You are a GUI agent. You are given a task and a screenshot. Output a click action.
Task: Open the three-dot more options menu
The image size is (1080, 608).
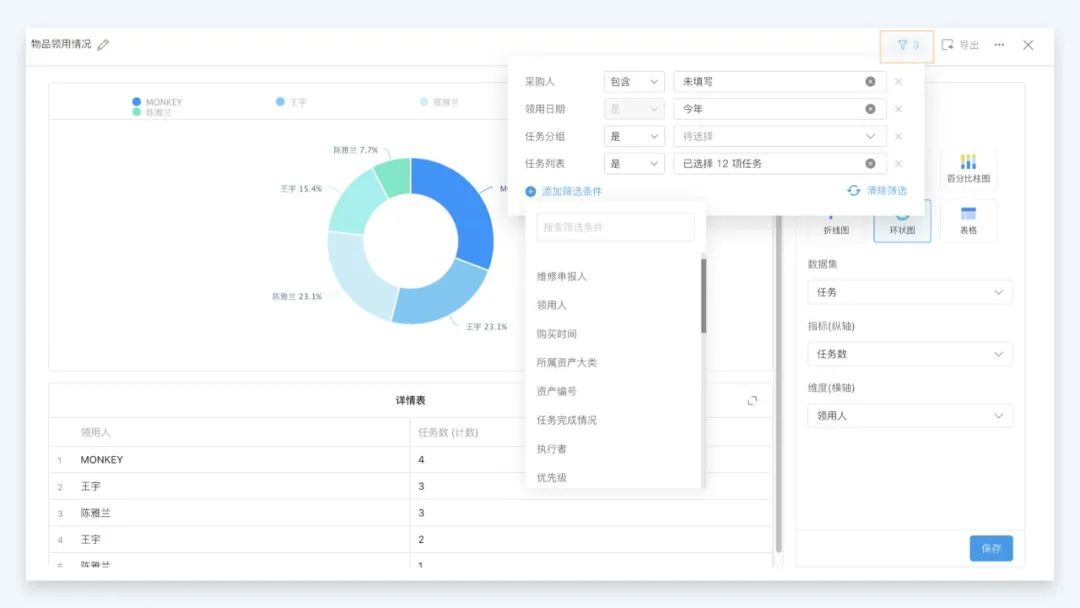tap(999, 45)
